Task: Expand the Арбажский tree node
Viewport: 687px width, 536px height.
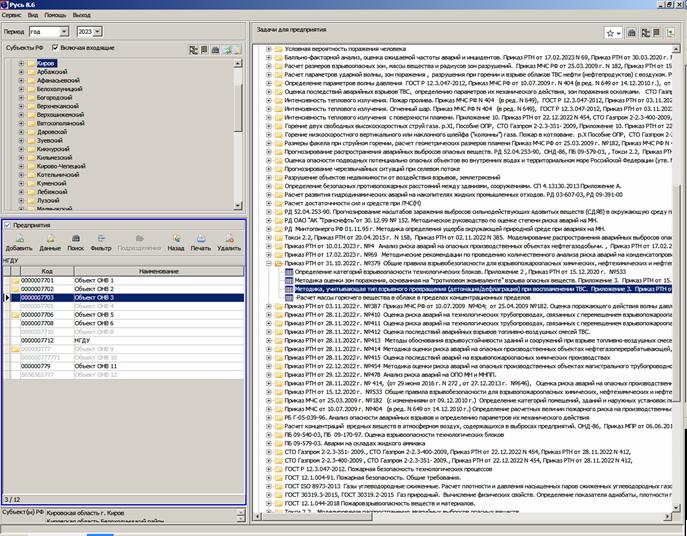Action: click(x=21, y=72)
